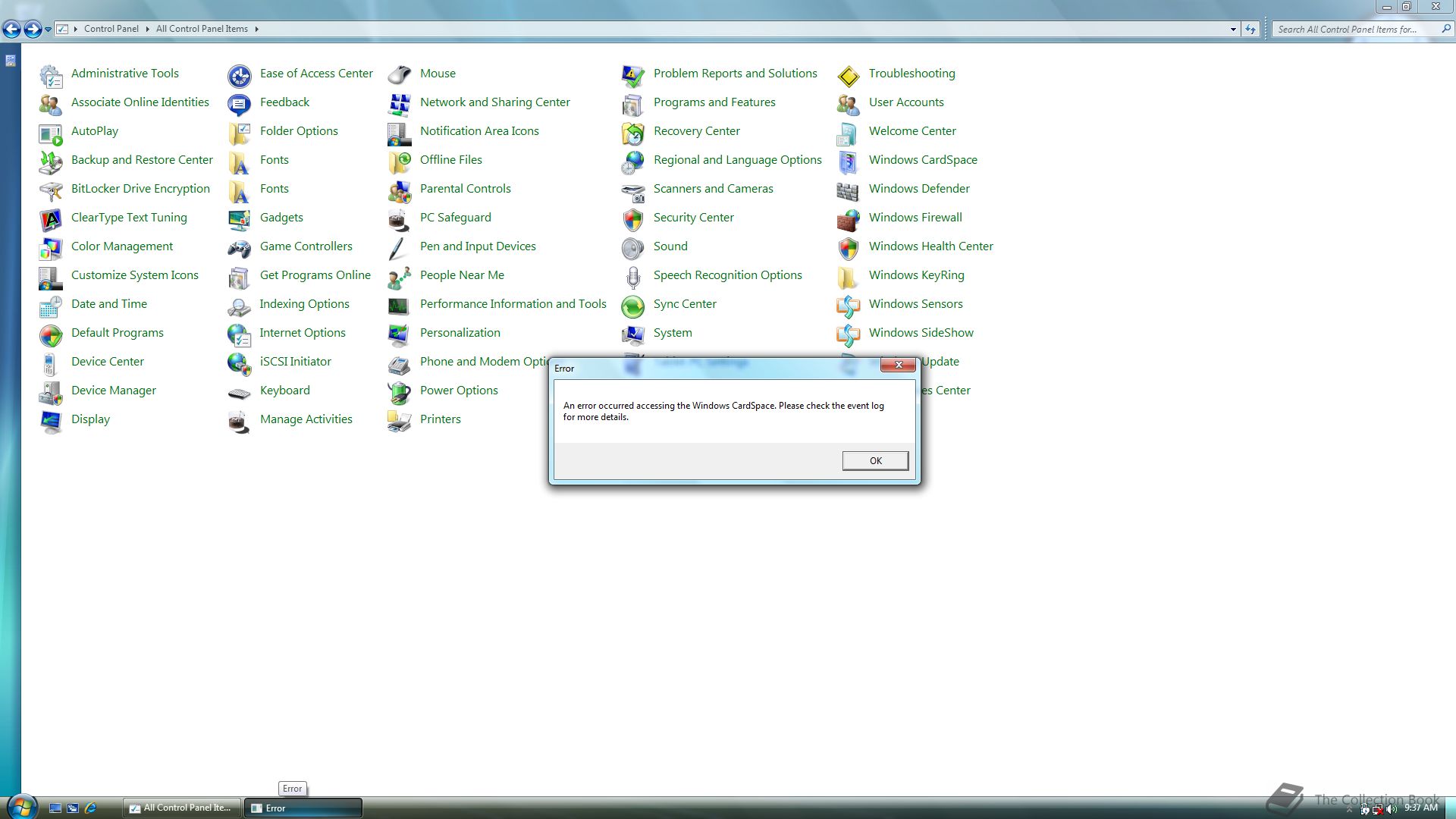The width and height of the screenshot is (1456, 819).
Task: Open Associate Online Identities link
Action: tap(140, 102)
